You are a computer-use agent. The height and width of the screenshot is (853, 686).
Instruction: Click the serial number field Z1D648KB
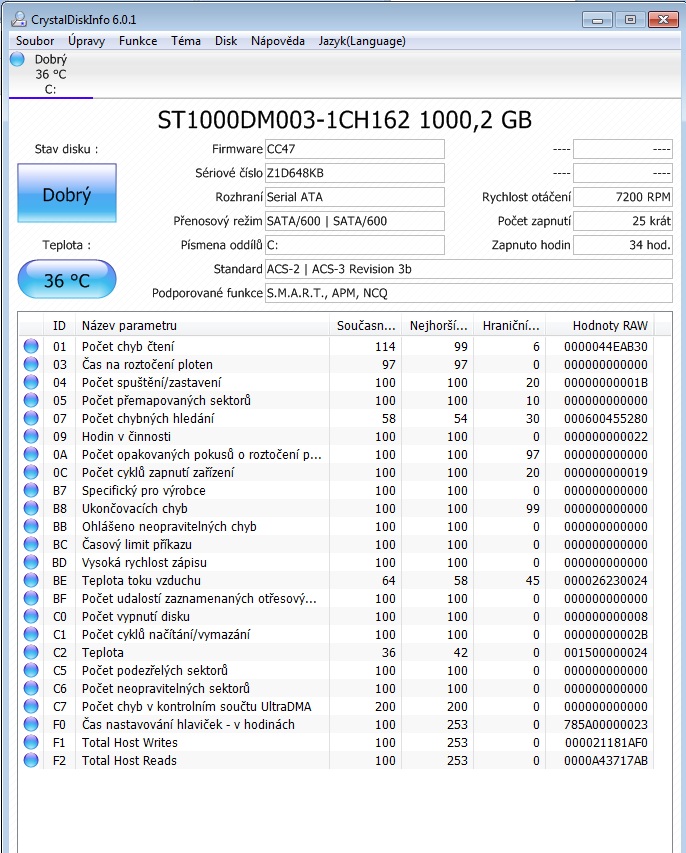click(355, 173)
